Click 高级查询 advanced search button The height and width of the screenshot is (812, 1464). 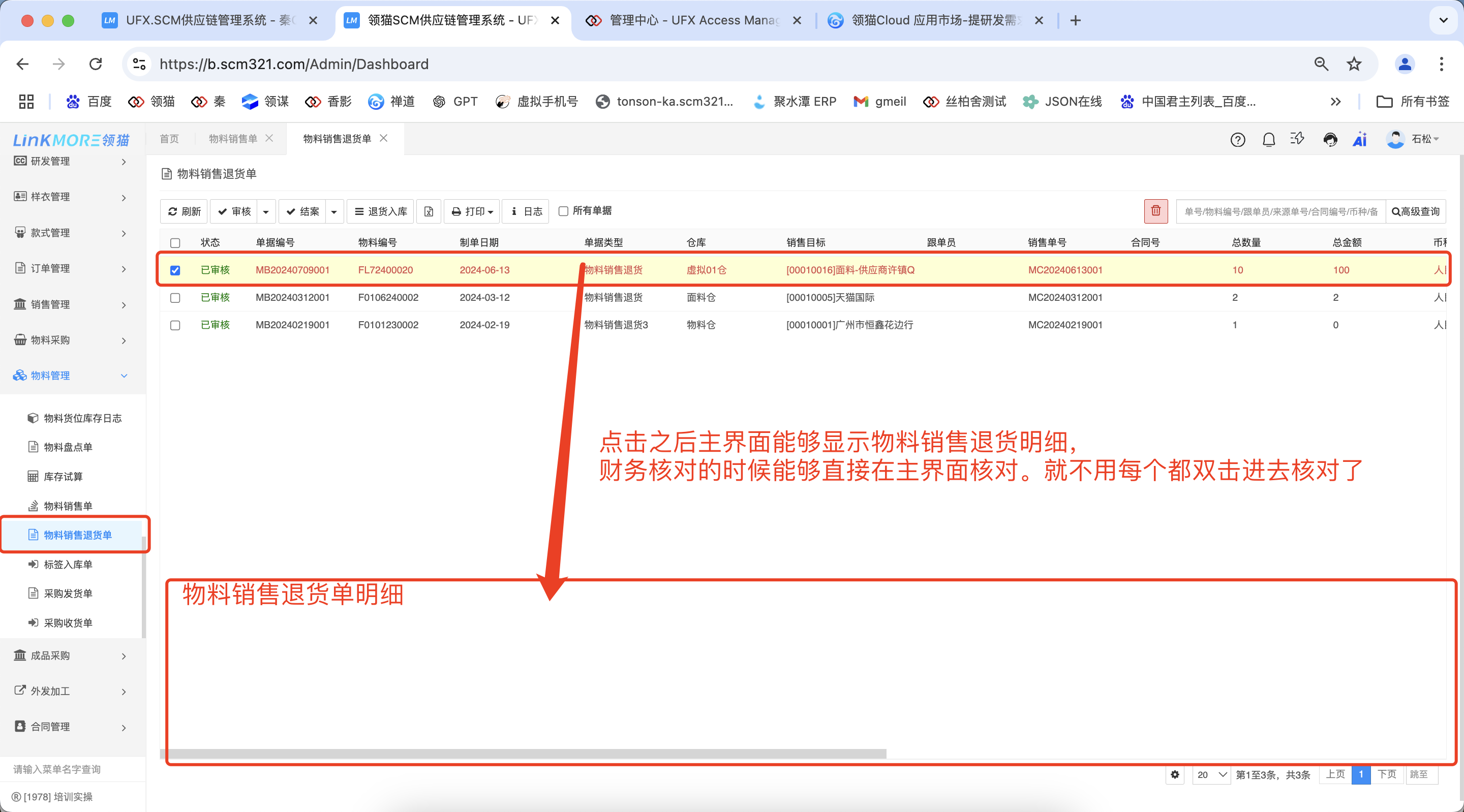pyautogui.click(x=1415, y=211)
